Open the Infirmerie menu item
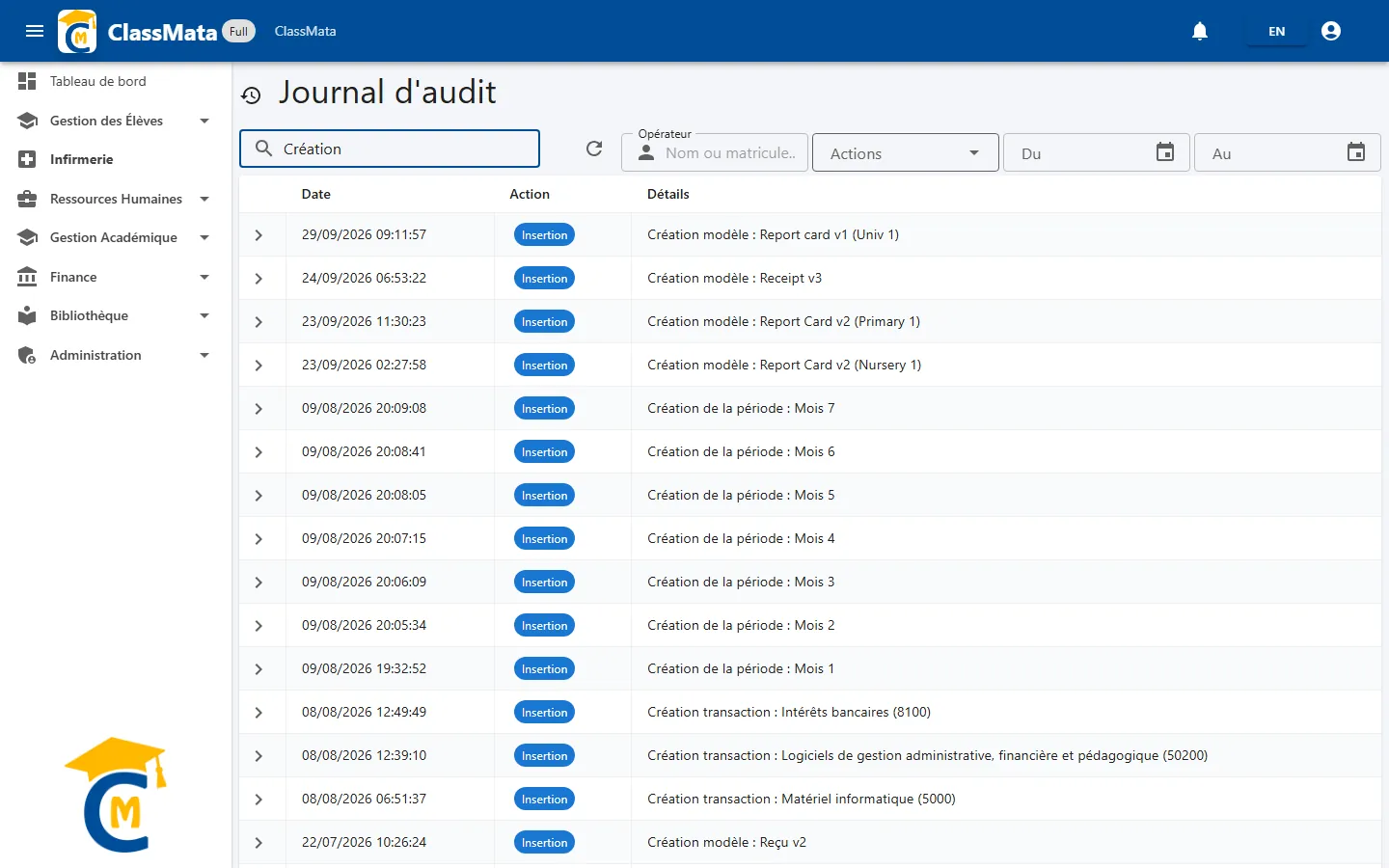This screenshot has width=1389, height=868. [x=82, y=159]
